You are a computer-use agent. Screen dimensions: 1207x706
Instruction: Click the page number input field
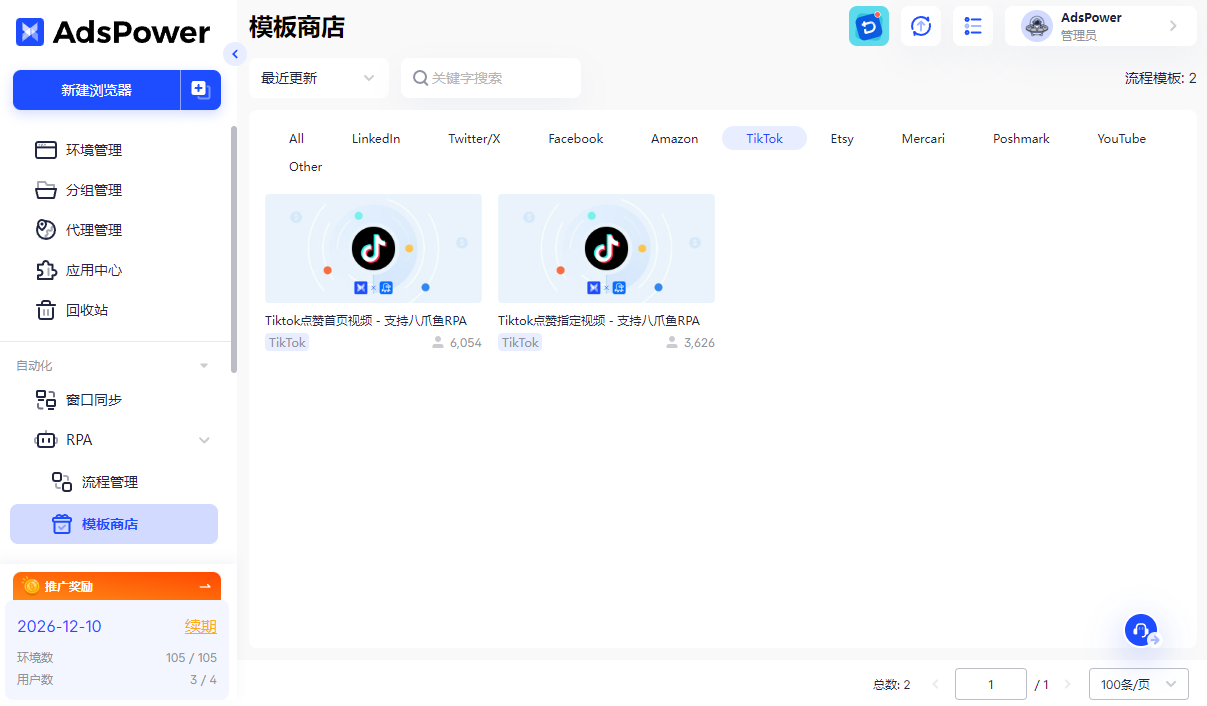tap(991, 684)
